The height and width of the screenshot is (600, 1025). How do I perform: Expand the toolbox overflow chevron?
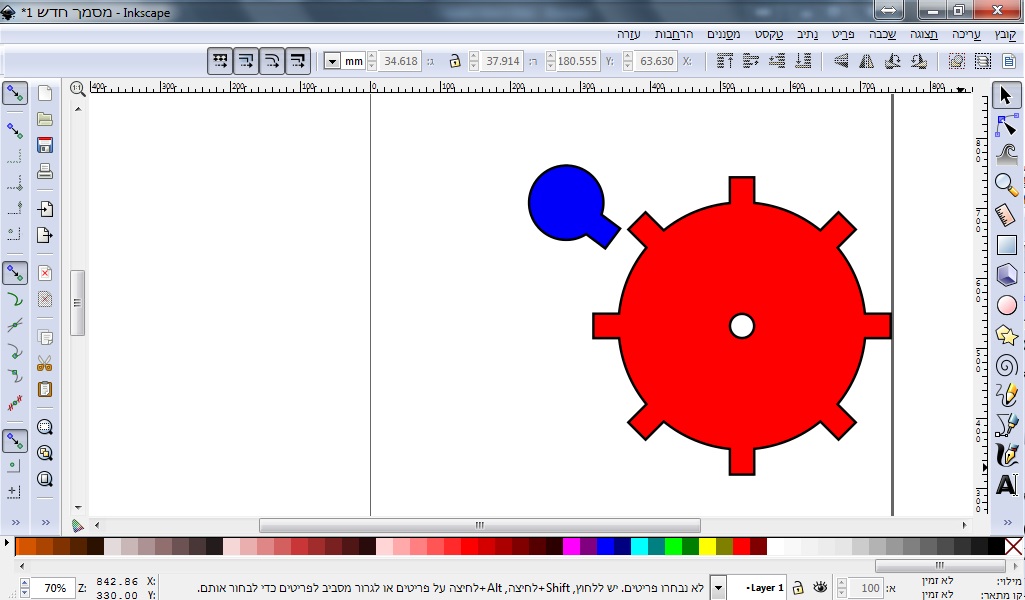1006,522
